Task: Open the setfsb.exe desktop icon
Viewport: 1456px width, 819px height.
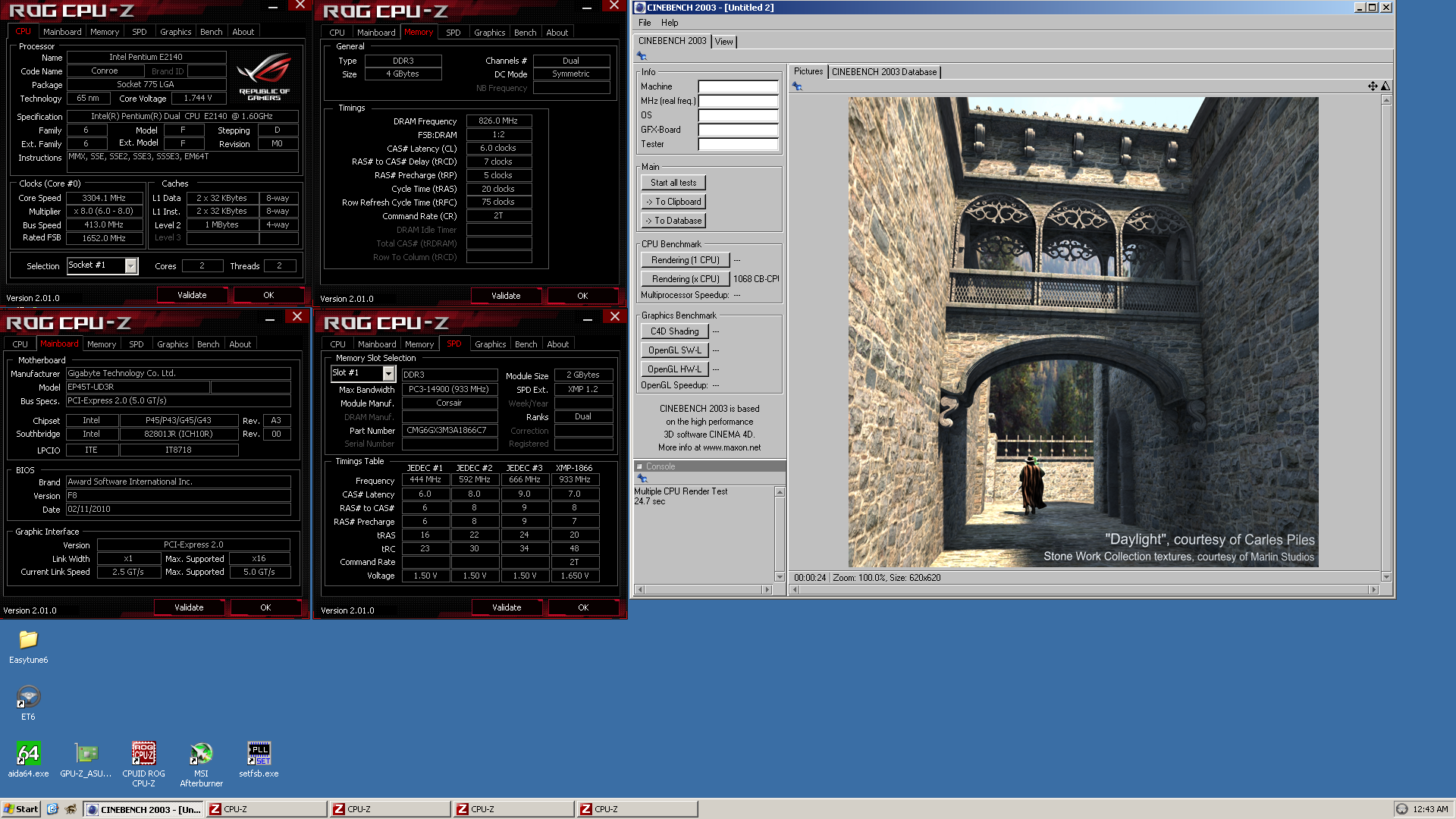Action: [259, 759]
